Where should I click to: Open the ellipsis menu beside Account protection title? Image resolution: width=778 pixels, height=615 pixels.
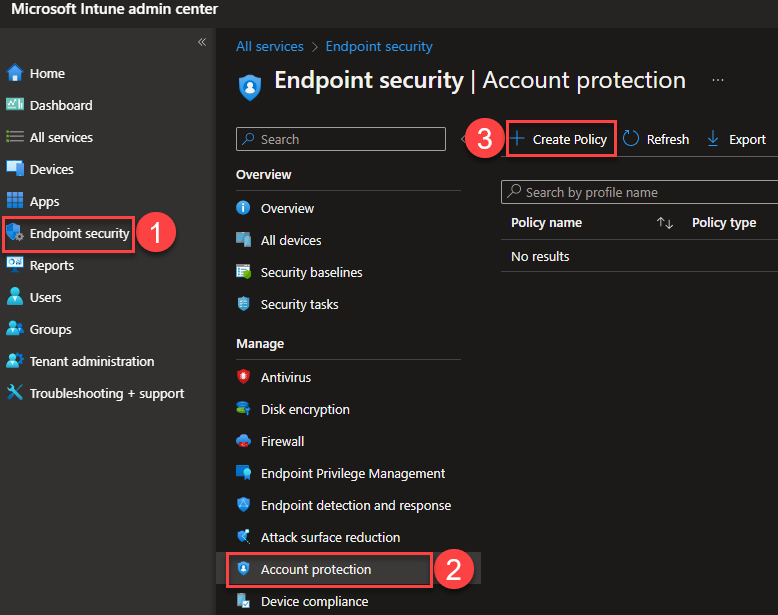717,80
